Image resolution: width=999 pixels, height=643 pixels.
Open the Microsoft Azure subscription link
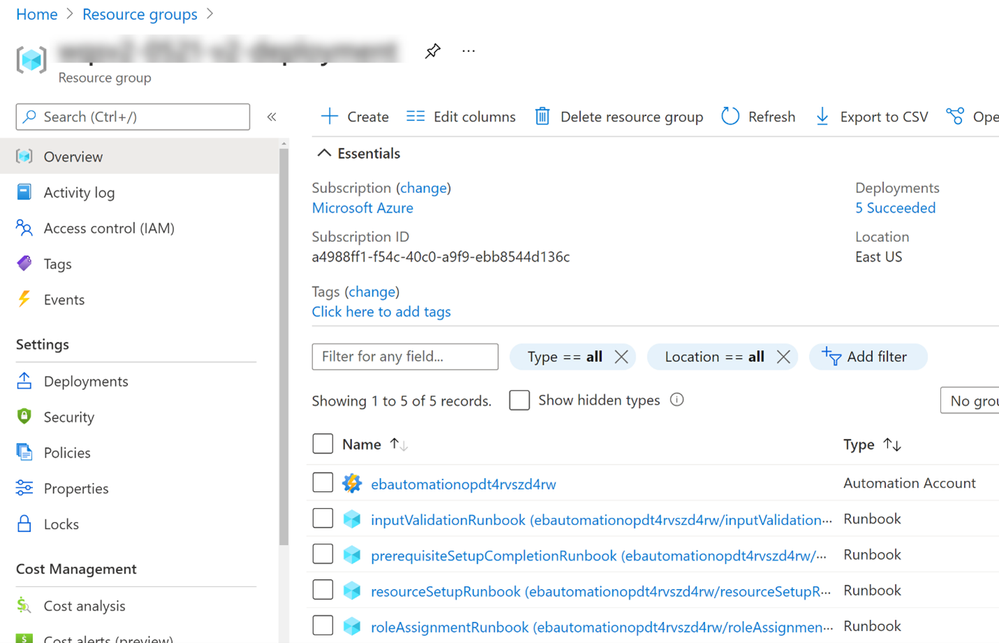click(x=362, y=208)
